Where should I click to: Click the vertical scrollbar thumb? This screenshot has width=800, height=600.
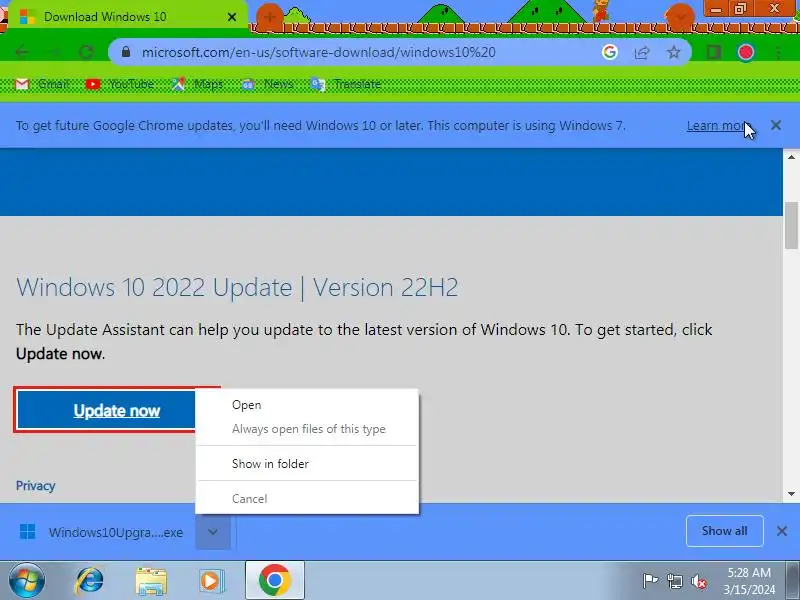(791, 226)
